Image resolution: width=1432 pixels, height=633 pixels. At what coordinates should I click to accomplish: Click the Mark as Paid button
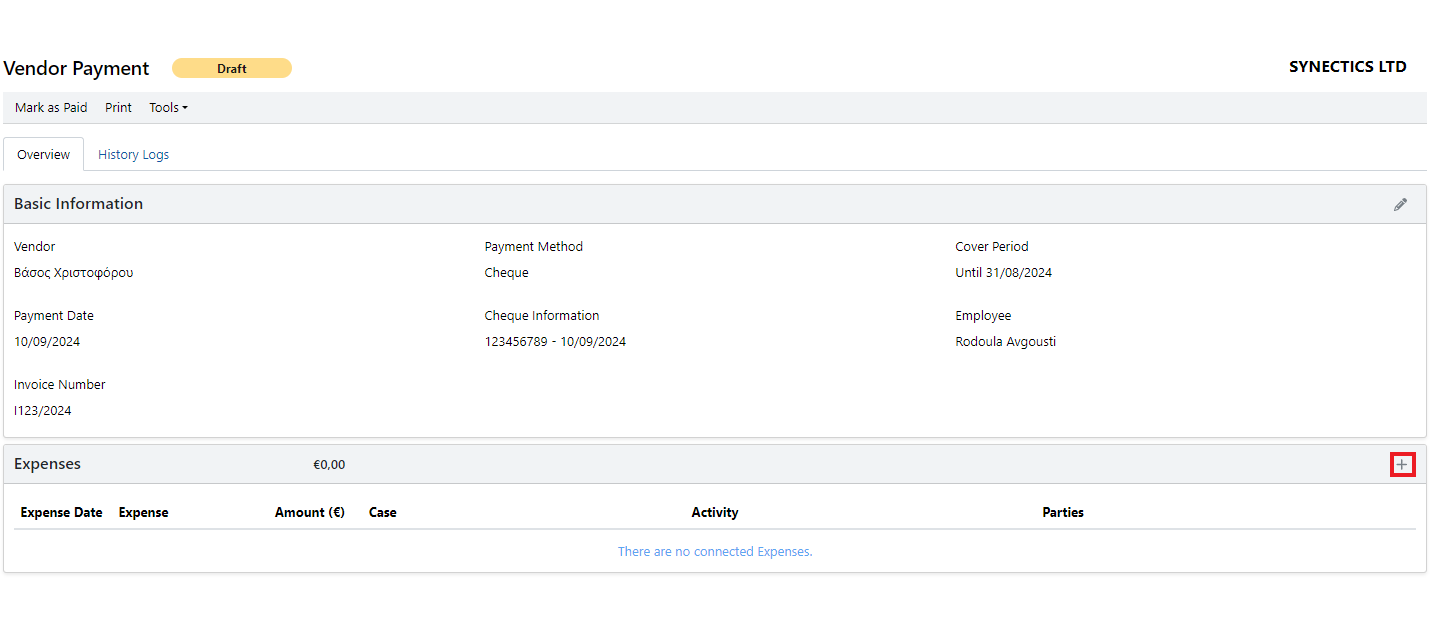pos(51,108)
